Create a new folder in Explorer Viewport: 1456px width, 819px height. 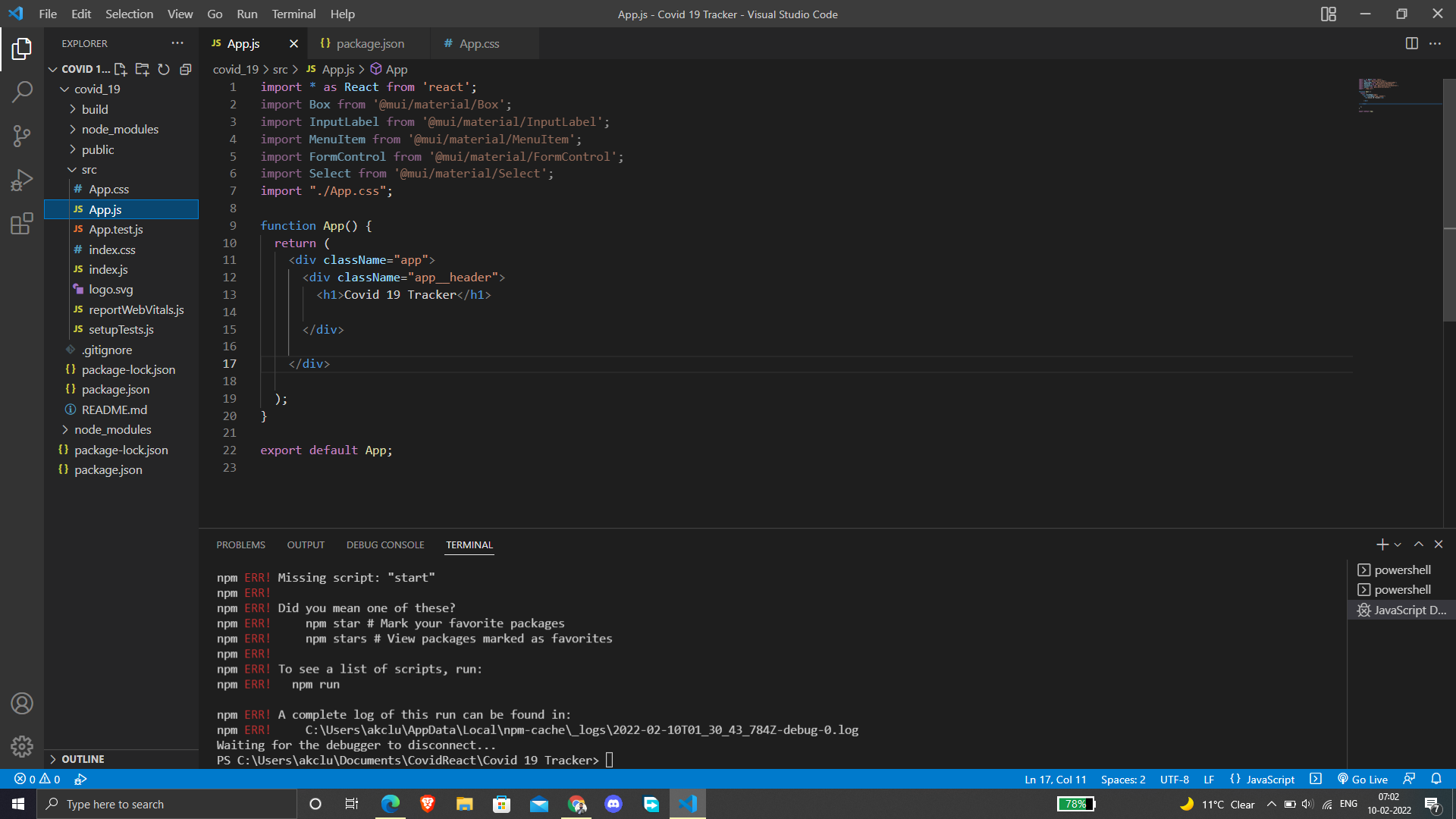click(x=142, y=69)
